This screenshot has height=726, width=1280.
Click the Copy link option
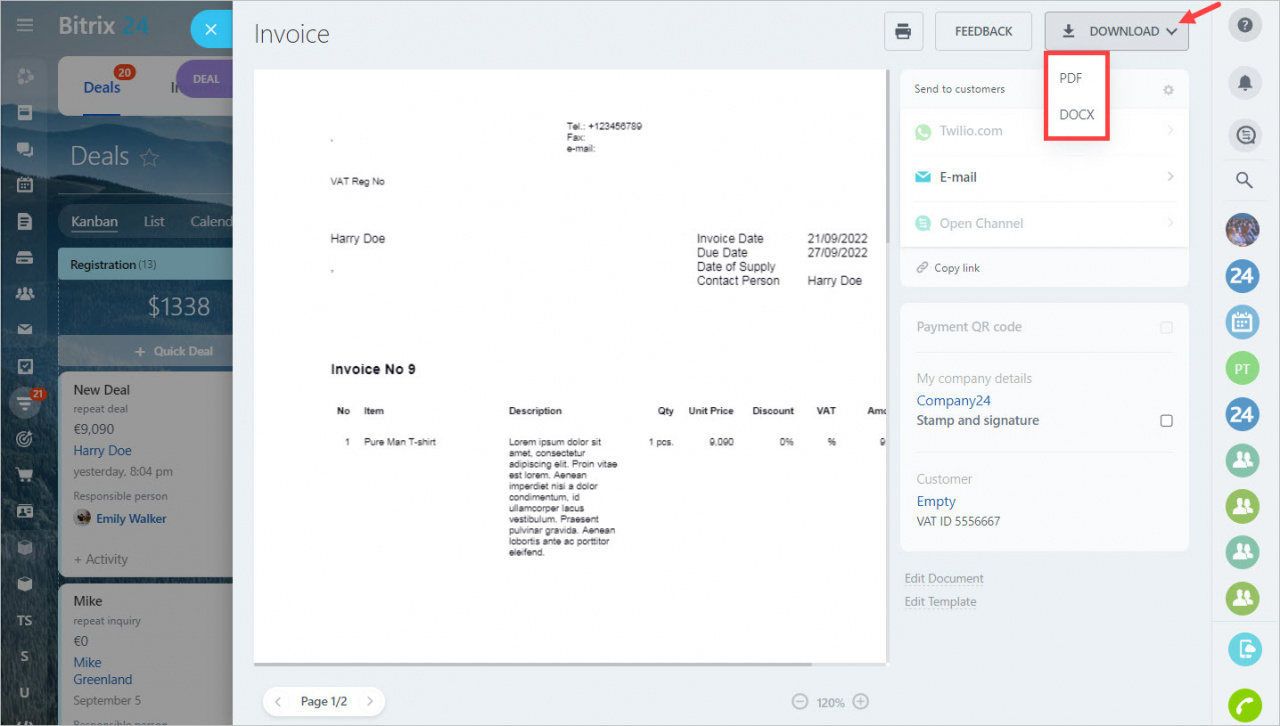tap(948, 268)
